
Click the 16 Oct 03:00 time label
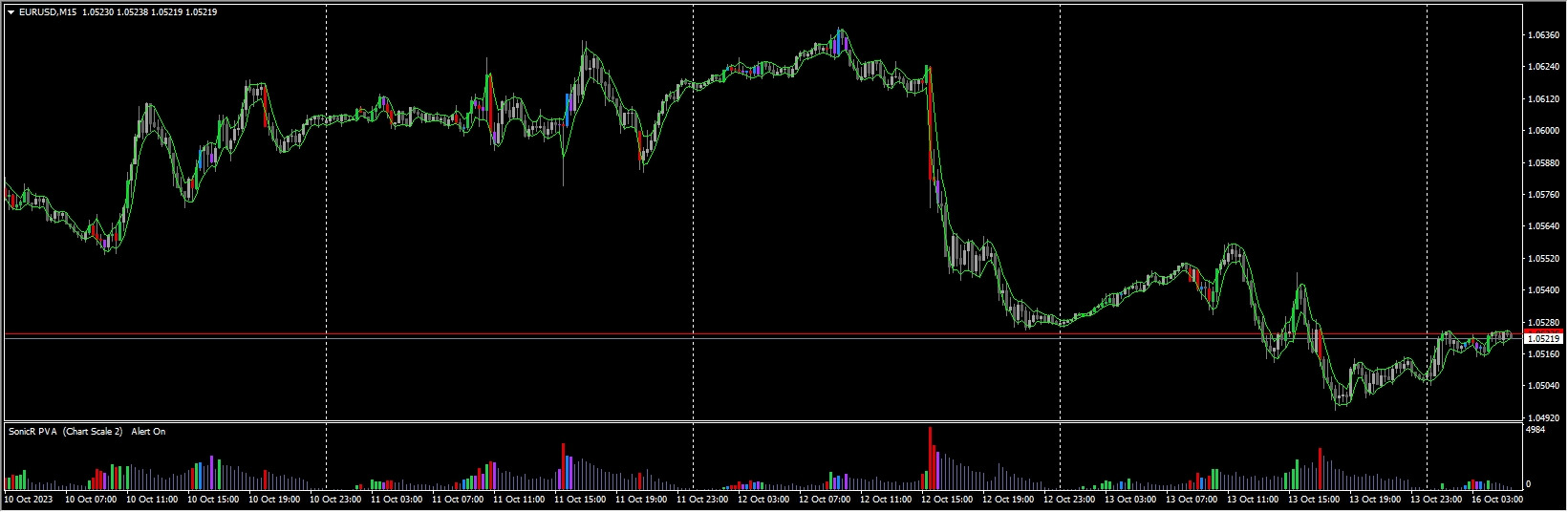click(x=1495, y=499)
